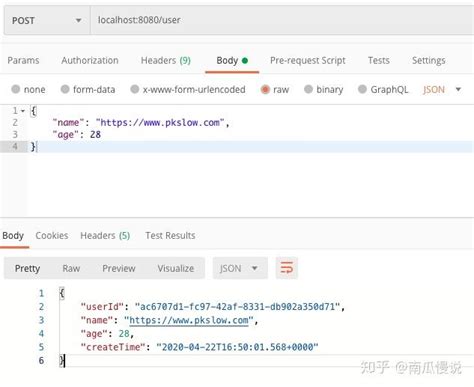Open the orange JSON body format dropdown
474x387 pixels.
tap(442, 89)
